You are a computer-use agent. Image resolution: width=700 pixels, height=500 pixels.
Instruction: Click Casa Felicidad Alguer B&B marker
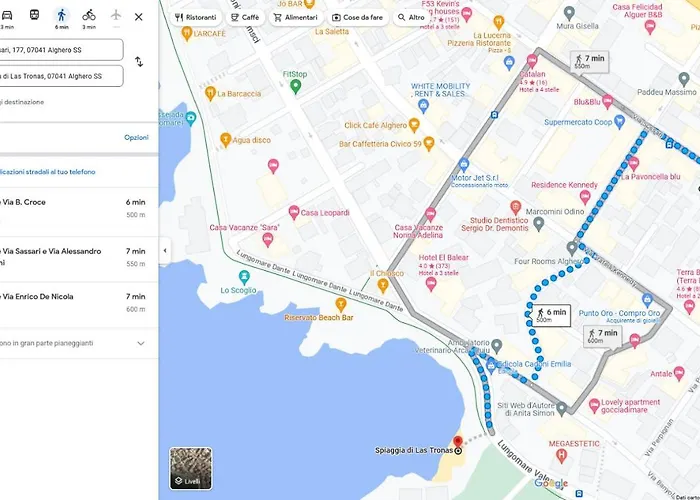(x=650, y=27)
